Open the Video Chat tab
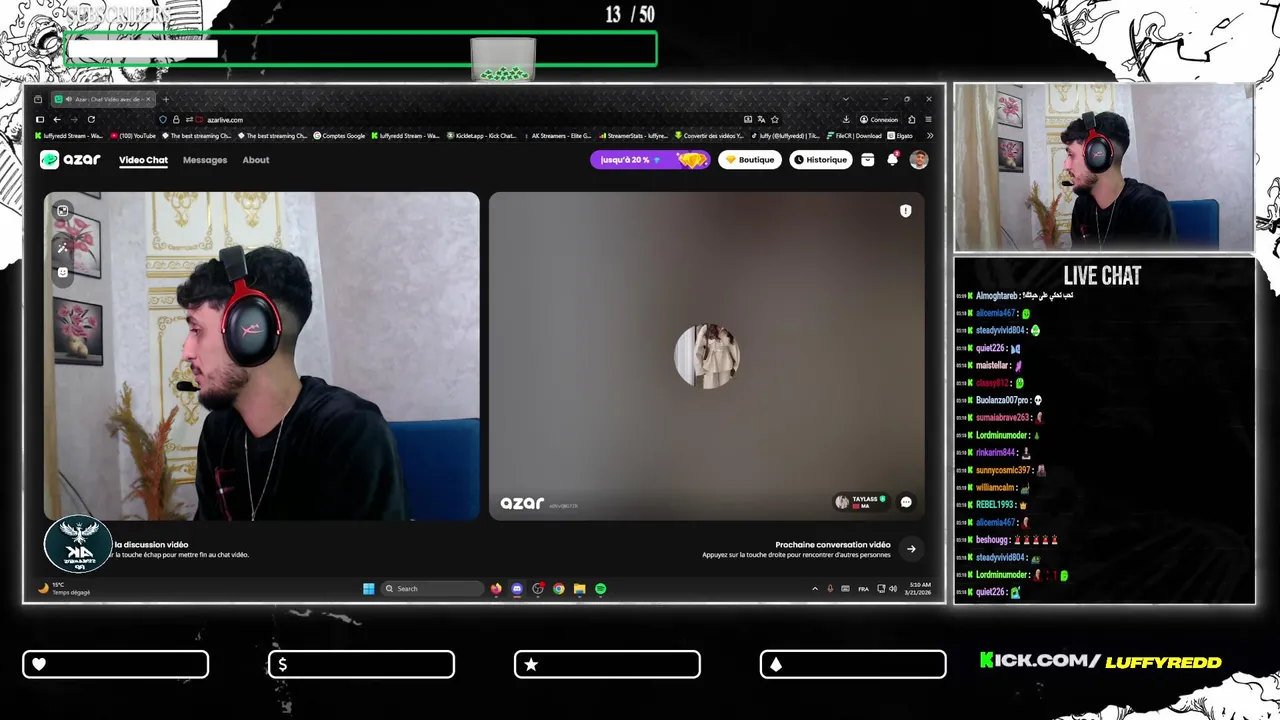 (x=143, y=160)
